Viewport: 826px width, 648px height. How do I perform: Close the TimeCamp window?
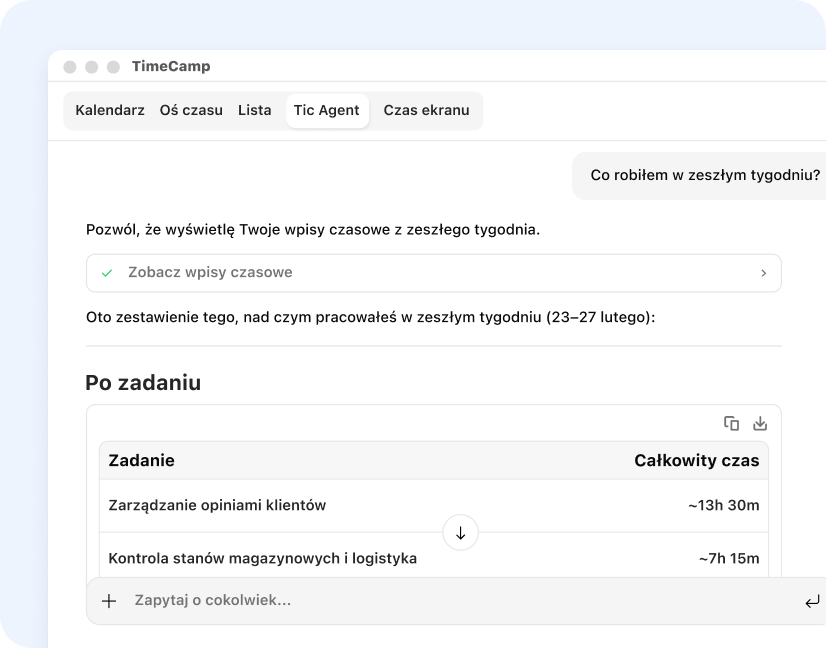(x=70, y=67)
